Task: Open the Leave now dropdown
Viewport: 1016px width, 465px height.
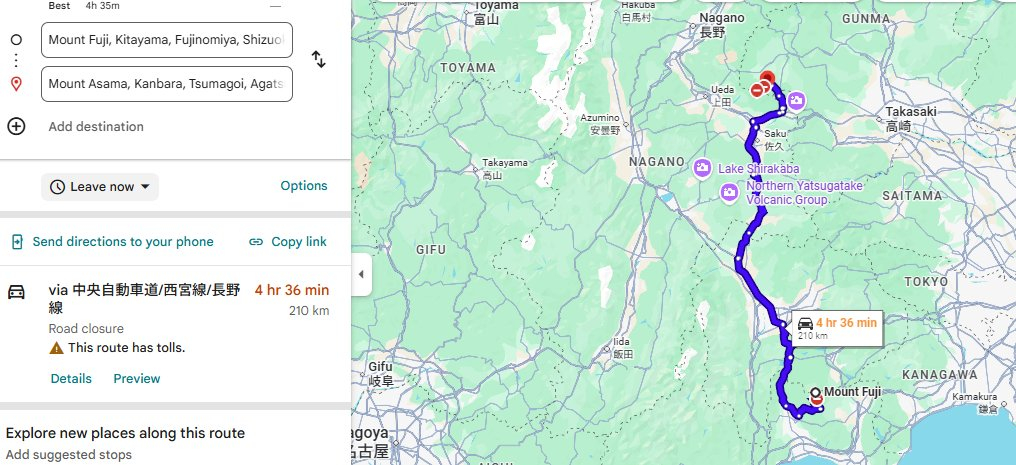Action: pyautogui.click(x=100, y=187)
